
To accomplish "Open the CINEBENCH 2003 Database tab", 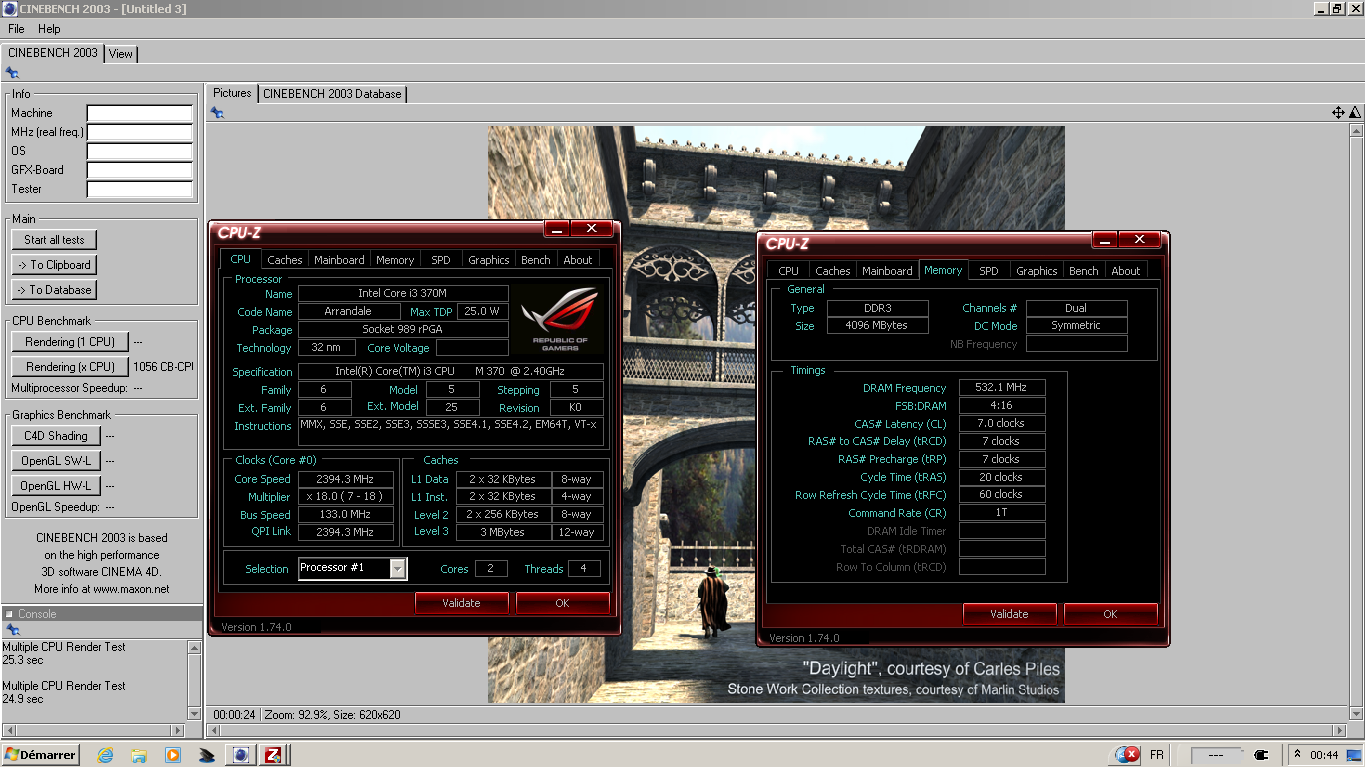I will pos(332,94).
